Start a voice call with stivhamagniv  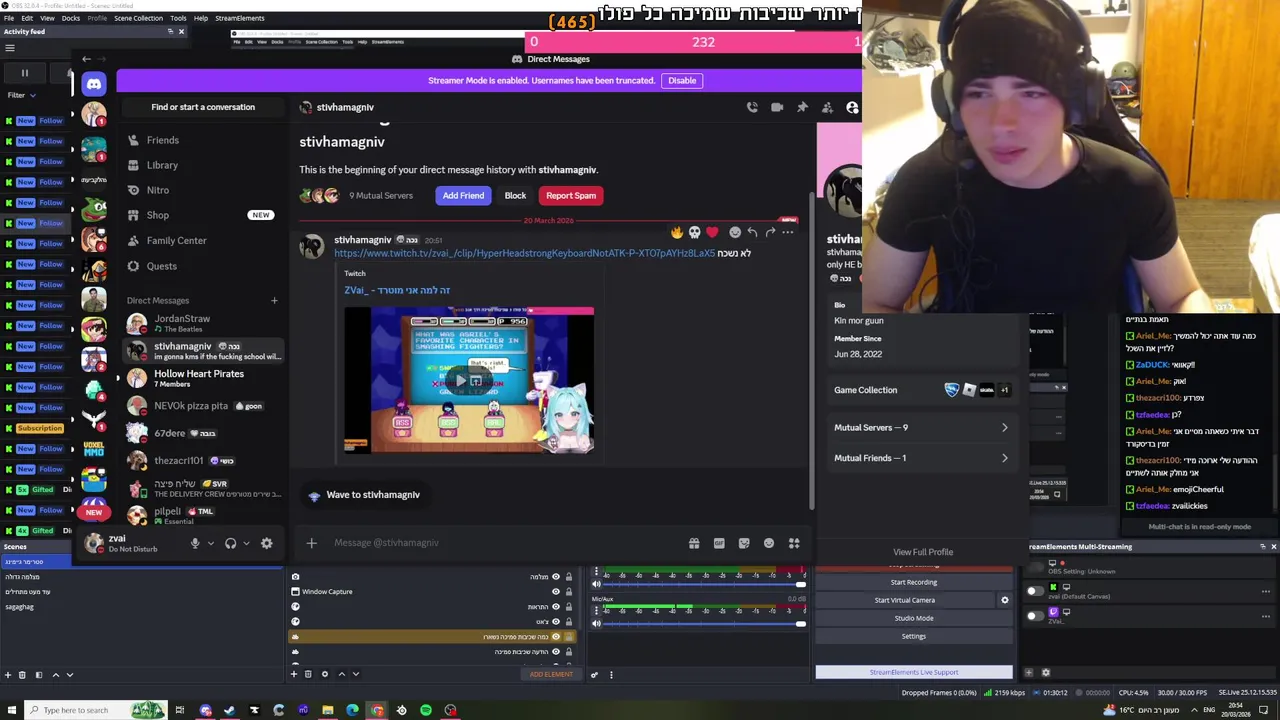tap(752, 107)
